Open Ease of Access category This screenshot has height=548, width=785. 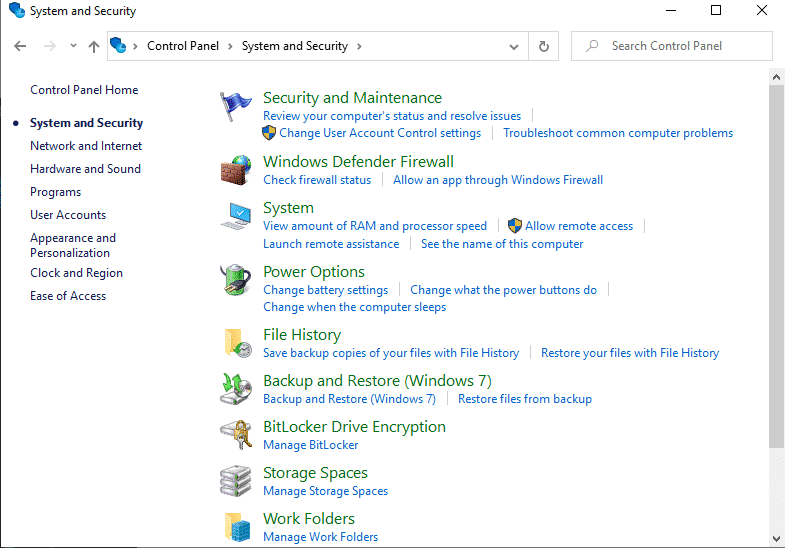pyautogui.click(x=68, y=296)
